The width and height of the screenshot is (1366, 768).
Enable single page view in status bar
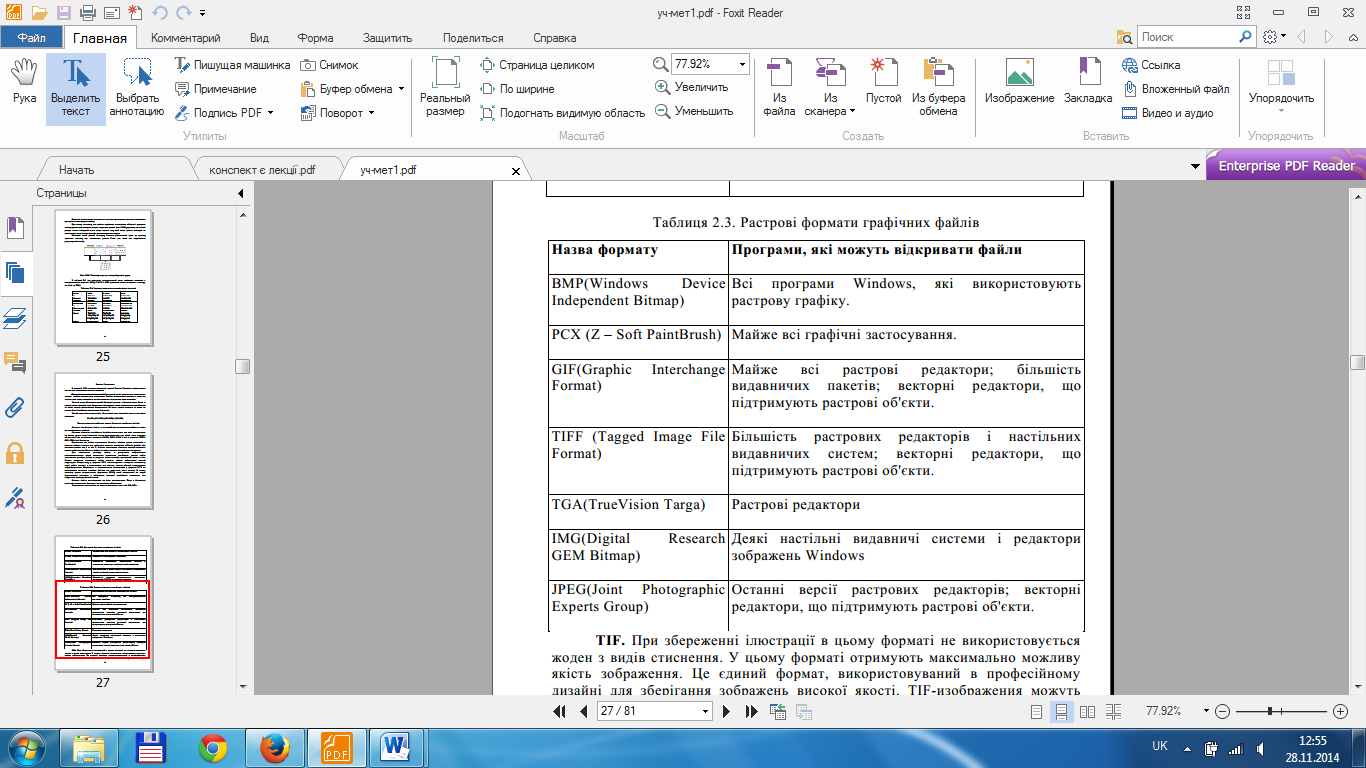[1038, 711]
